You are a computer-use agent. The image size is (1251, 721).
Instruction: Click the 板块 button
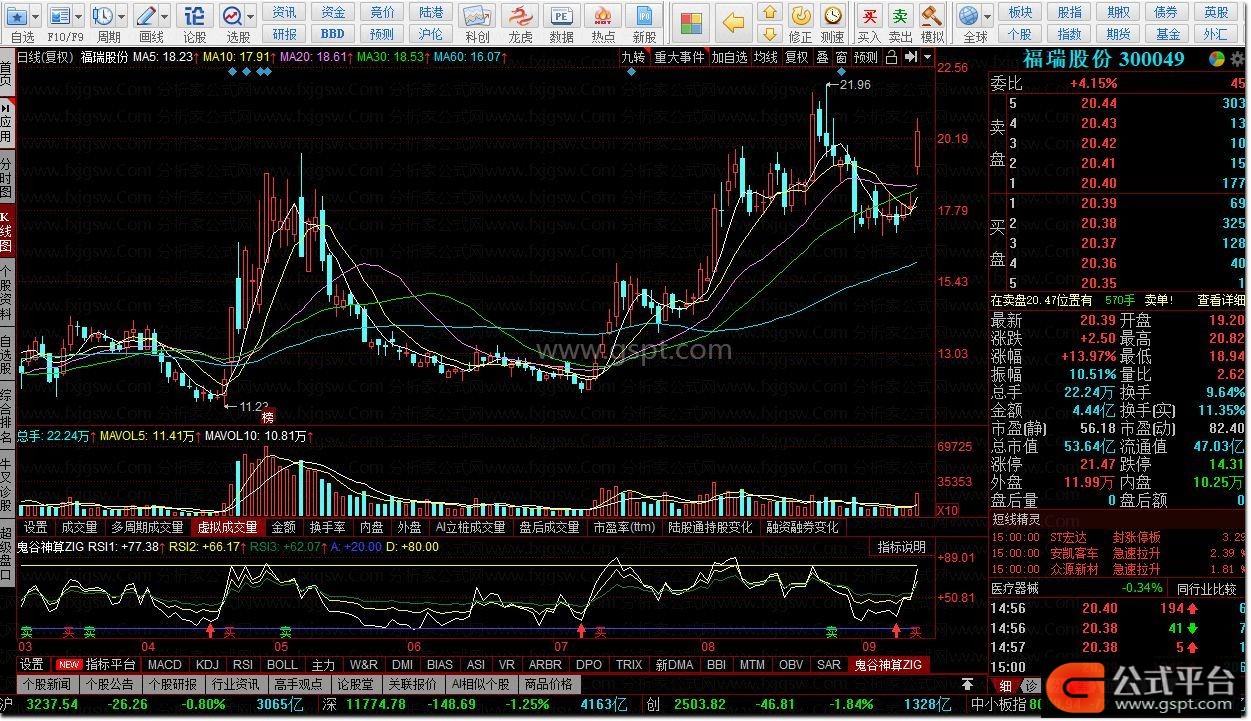point(1020,12)
